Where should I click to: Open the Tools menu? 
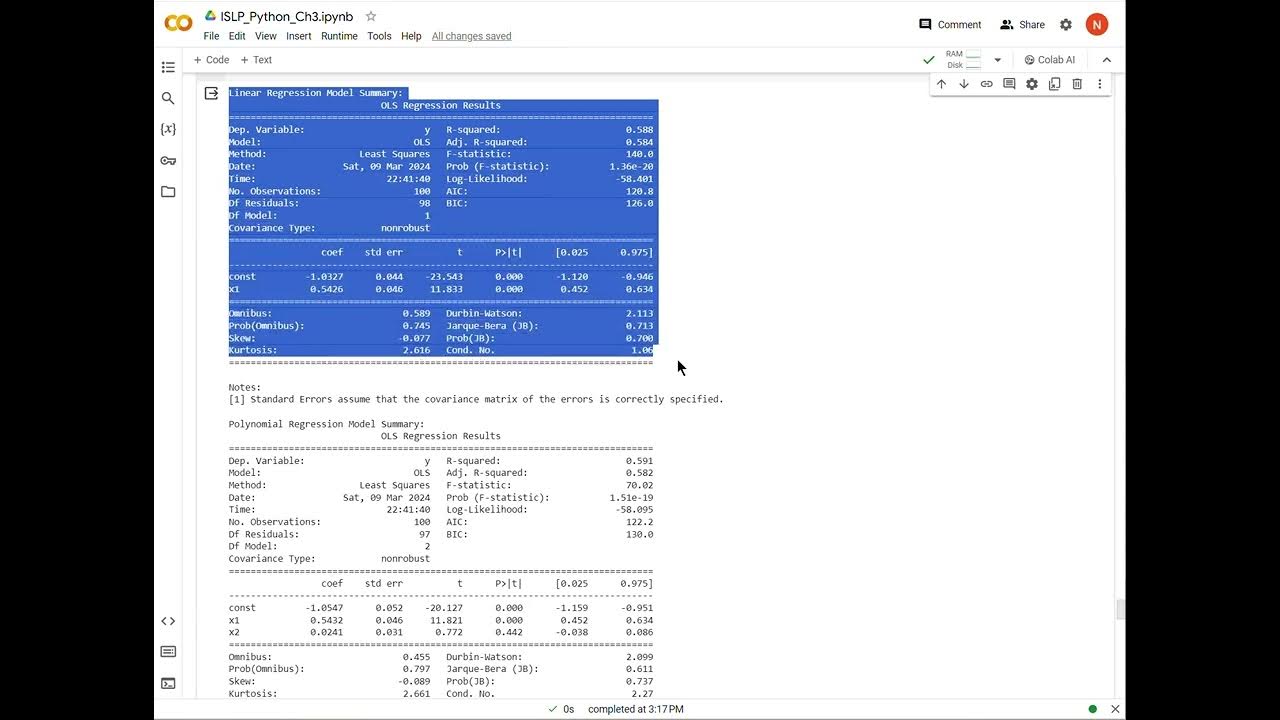(379, 36)
